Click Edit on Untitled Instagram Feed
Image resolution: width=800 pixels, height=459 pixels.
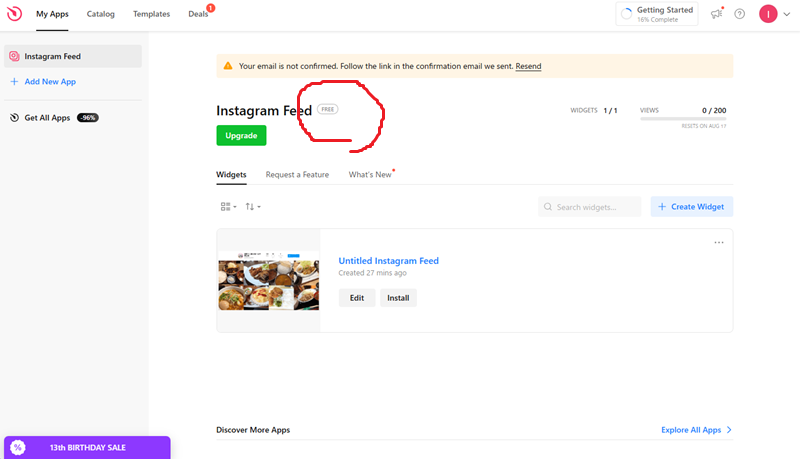(357, 298)
